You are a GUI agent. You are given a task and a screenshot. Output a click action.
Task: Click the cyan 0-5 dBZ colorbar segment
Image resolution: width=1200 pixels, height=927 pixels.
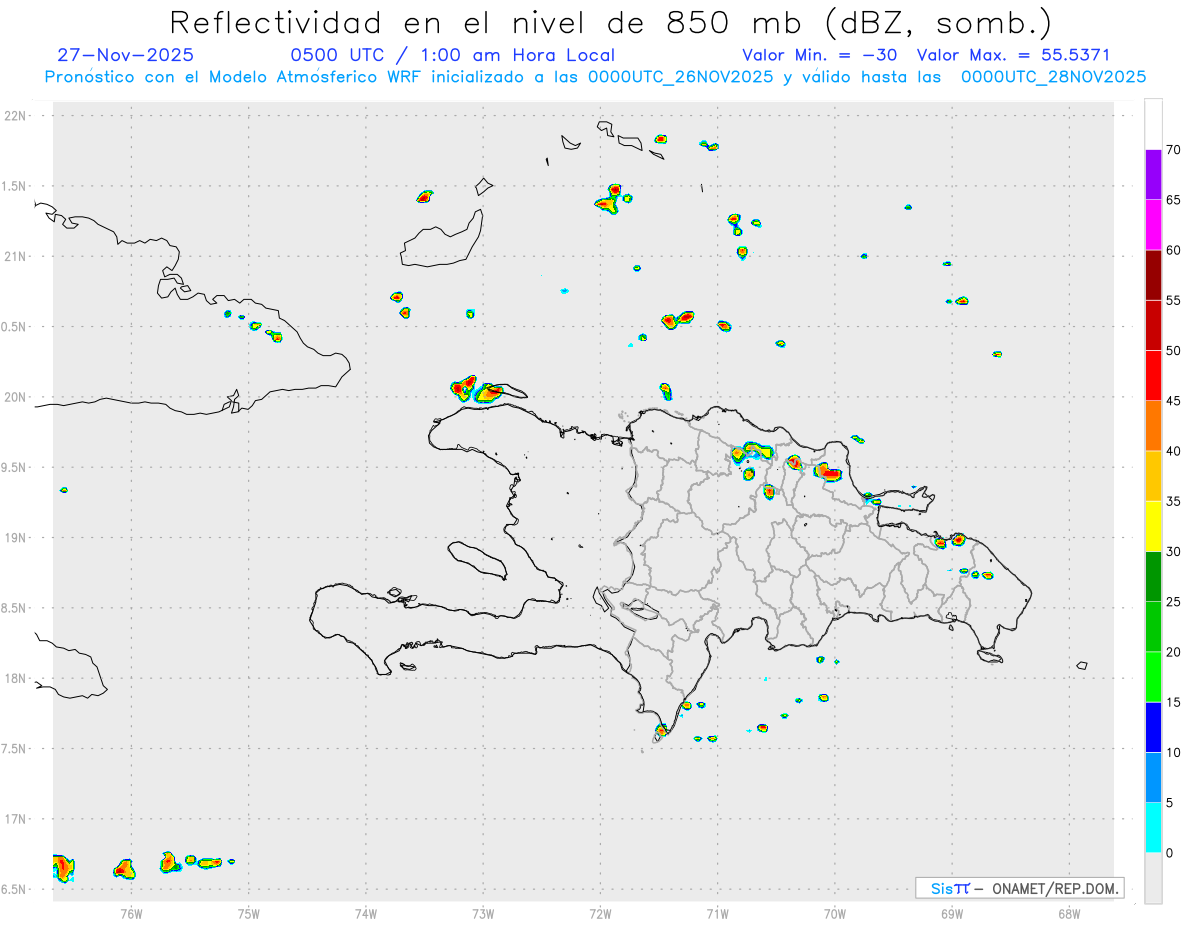click(x=1153, y=828)
